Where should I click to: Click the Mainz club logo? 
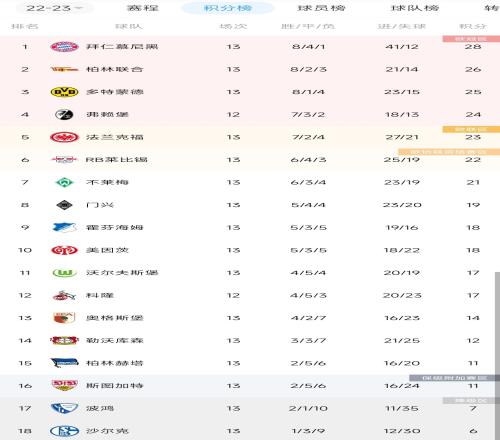coord(64,250)
